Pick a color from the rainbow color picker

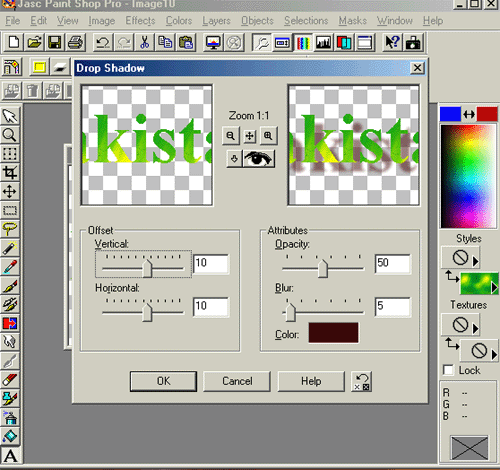[x=468, y=176]
